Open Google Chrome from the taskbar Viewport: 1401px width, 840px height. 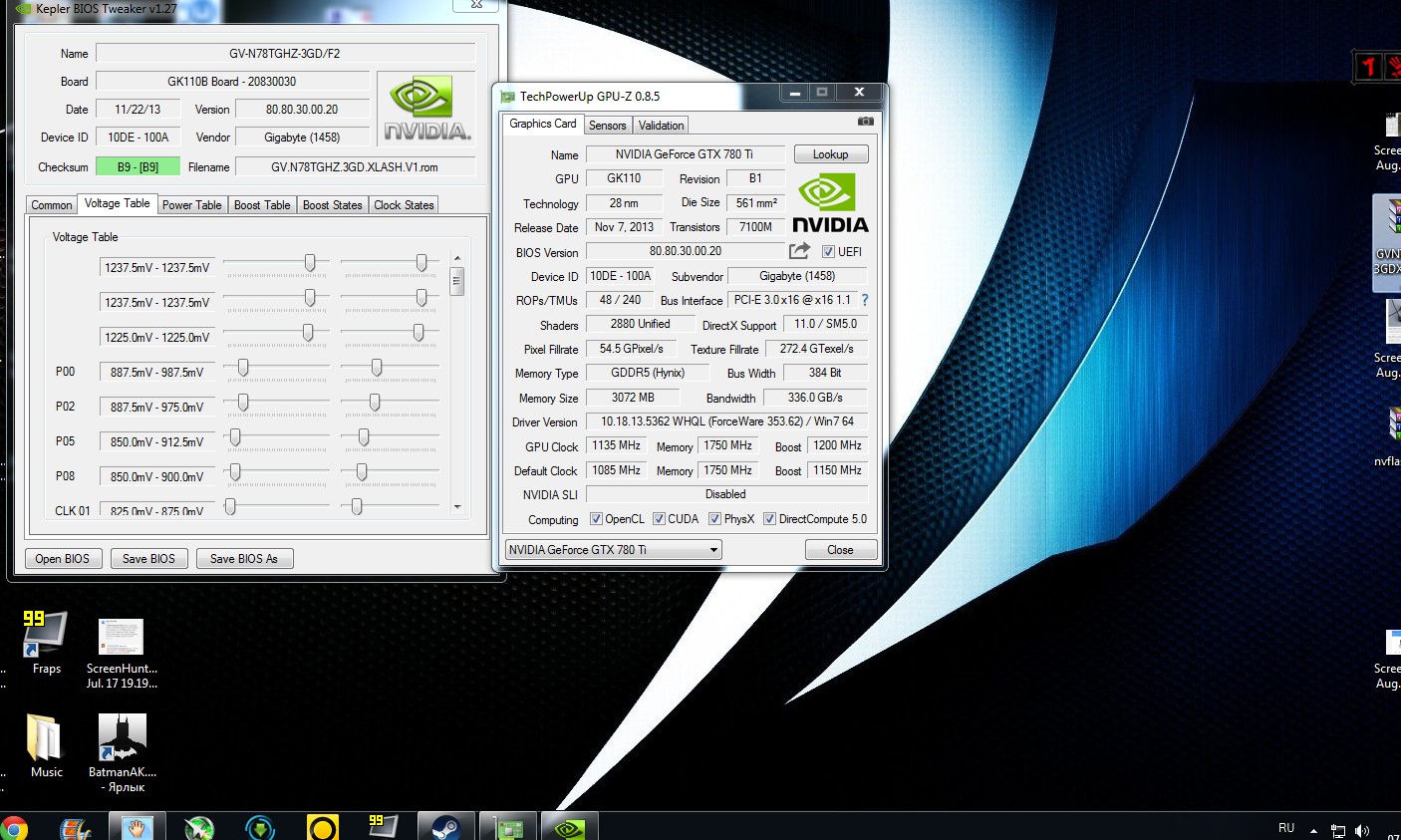click(x=14, y=828)
